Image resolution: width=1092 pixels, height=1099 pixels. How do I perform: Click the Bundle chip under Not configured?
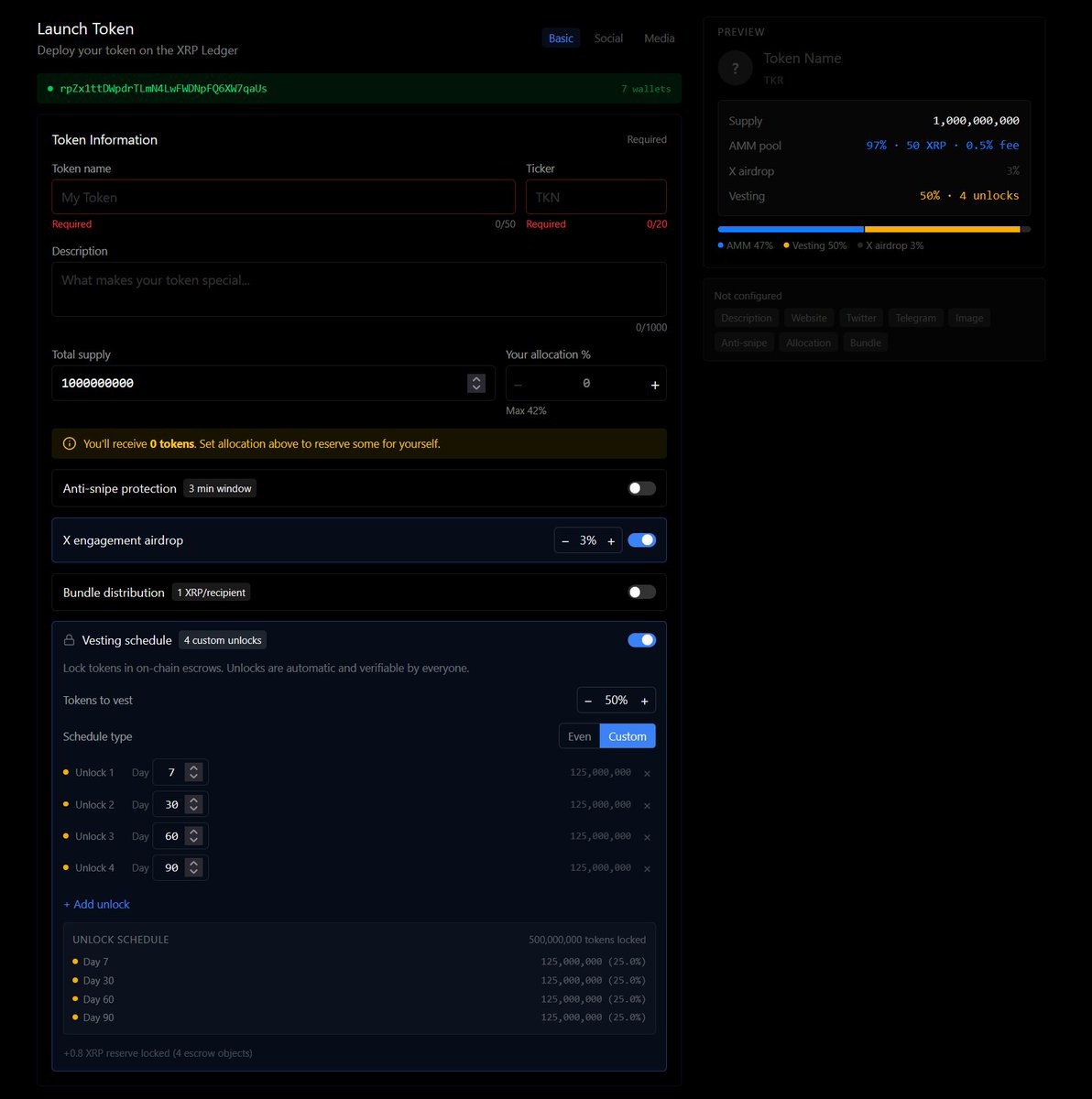click(865, 343)
